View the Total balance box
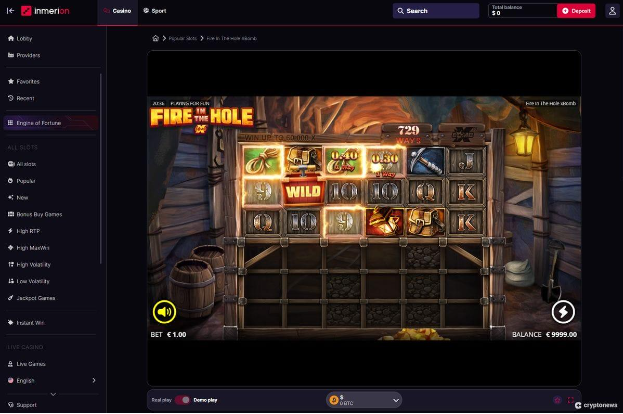 pos(522,11)
